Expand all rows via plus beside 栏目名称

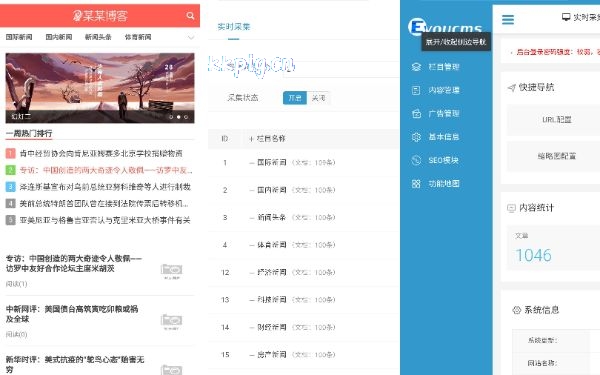[251, 139]
